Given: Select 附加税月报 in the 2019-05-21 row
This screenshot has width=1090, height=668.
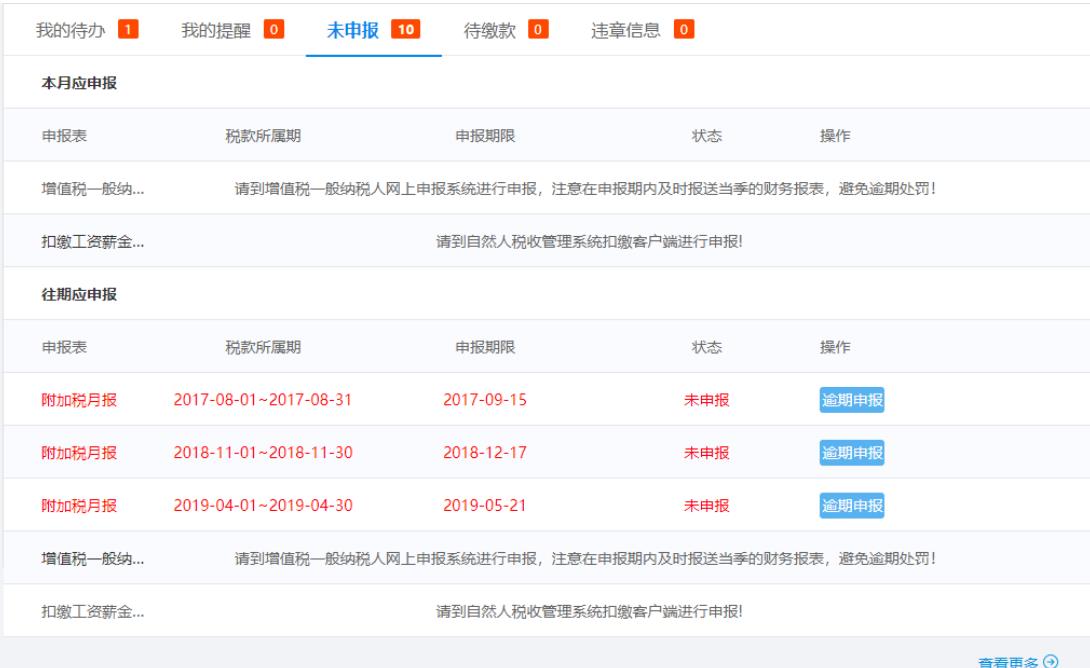Looking at the screenshot, I should coord(79,505).
